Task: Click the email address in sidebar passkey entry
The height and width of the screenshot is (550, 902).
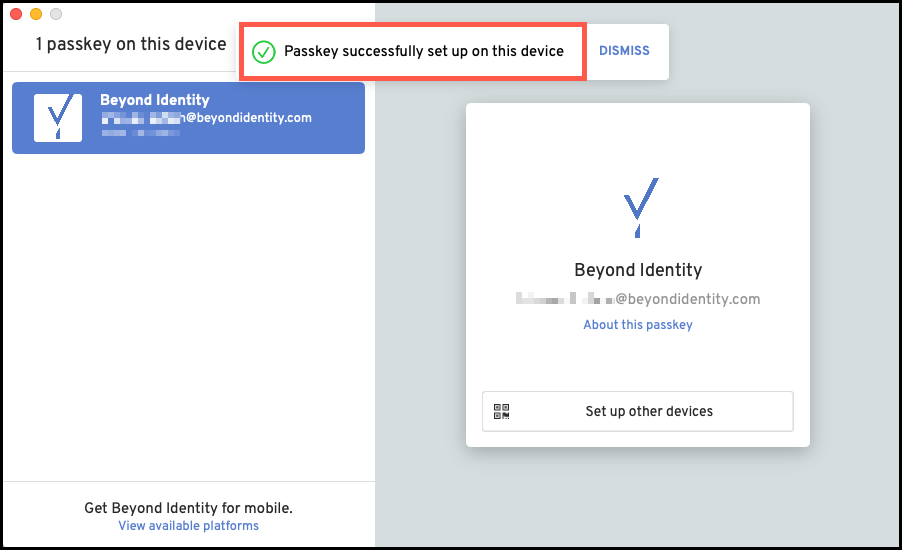Action: coord(206,118)
